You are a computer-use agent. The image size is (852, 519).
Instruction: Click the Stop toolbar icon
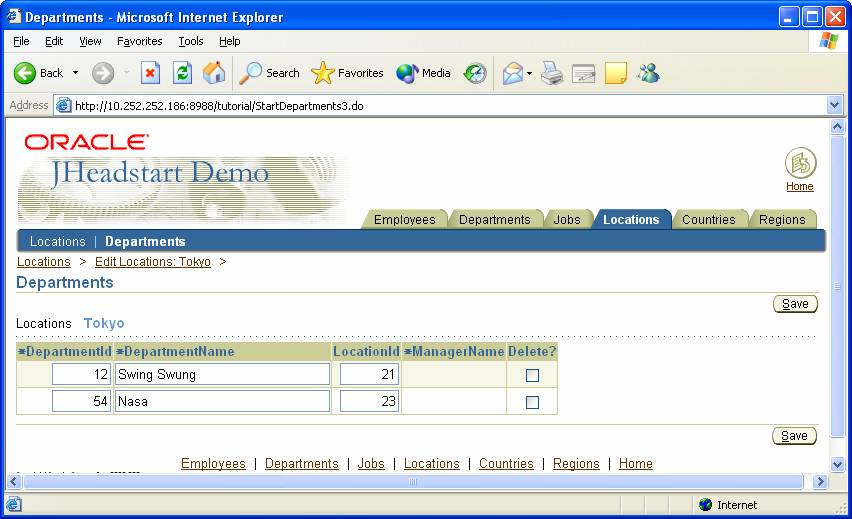pyautogui.click(x=150, y=73)
